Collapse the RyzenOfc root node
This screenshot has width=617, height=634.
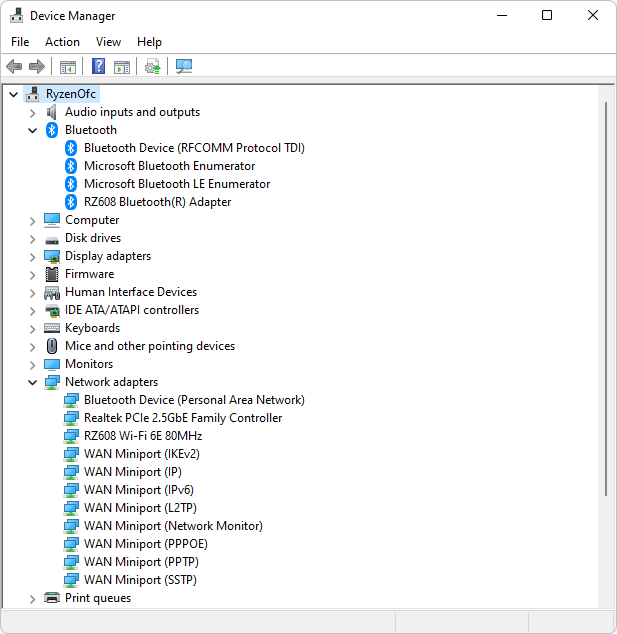tap(14, 95)
